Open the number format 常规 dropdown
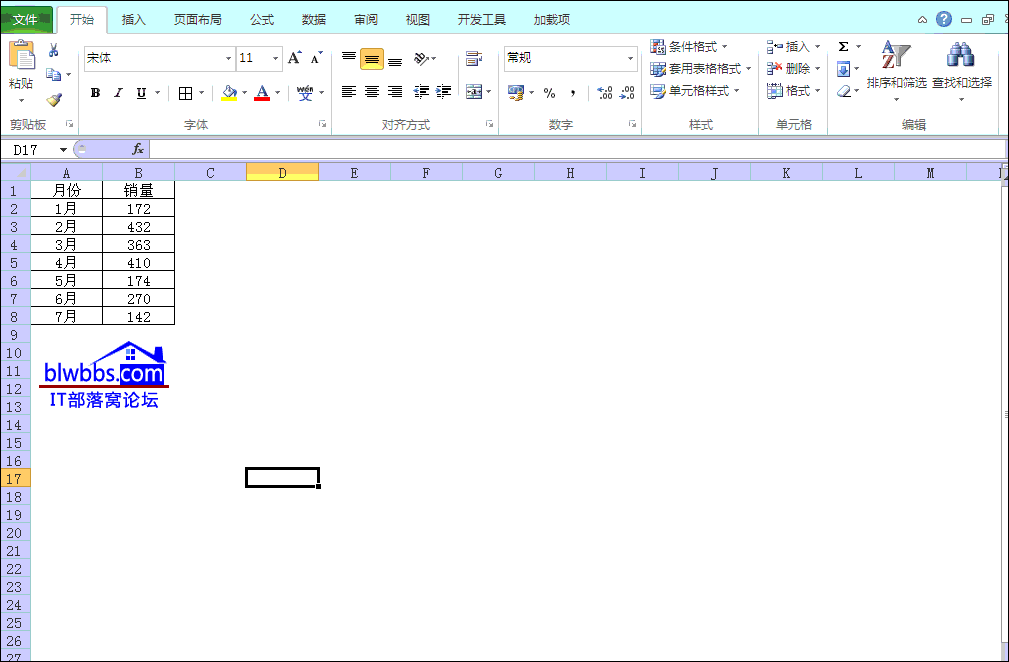1009x662 pixels. [x=630, y=58]
